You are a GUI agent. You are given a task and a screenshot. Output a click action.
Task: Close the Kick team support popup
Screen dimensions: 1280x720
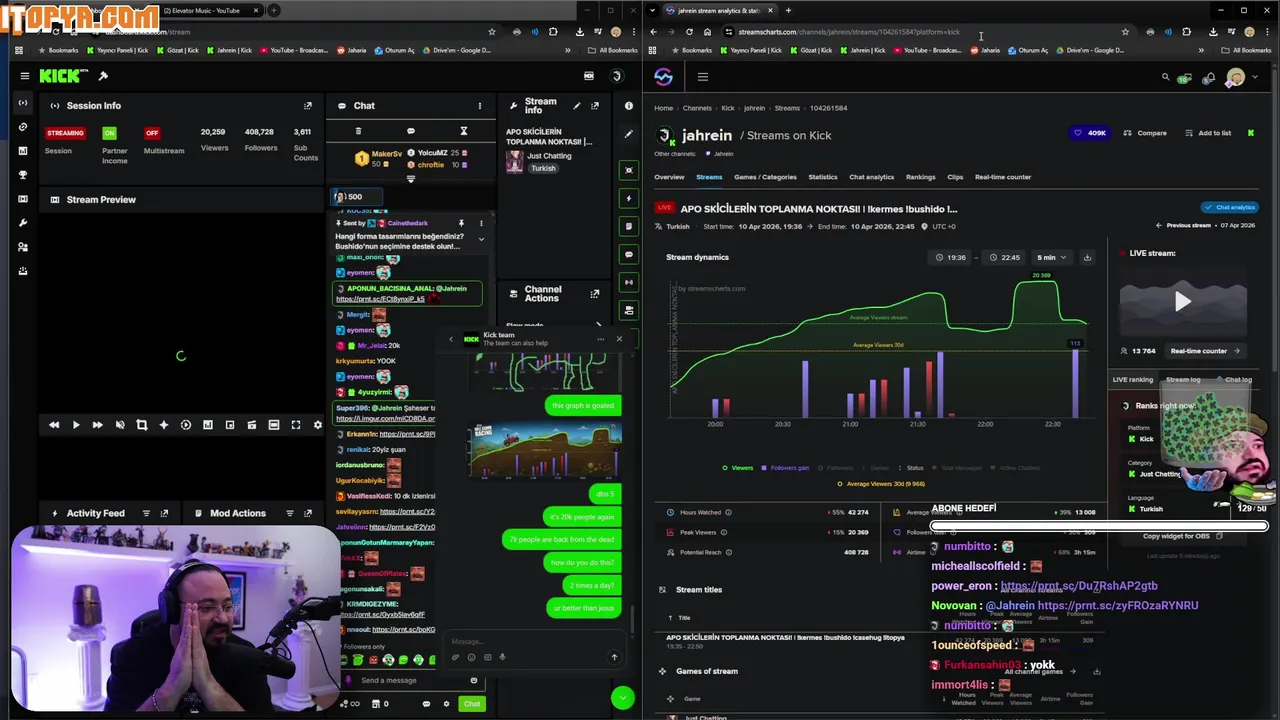(619, 339)
